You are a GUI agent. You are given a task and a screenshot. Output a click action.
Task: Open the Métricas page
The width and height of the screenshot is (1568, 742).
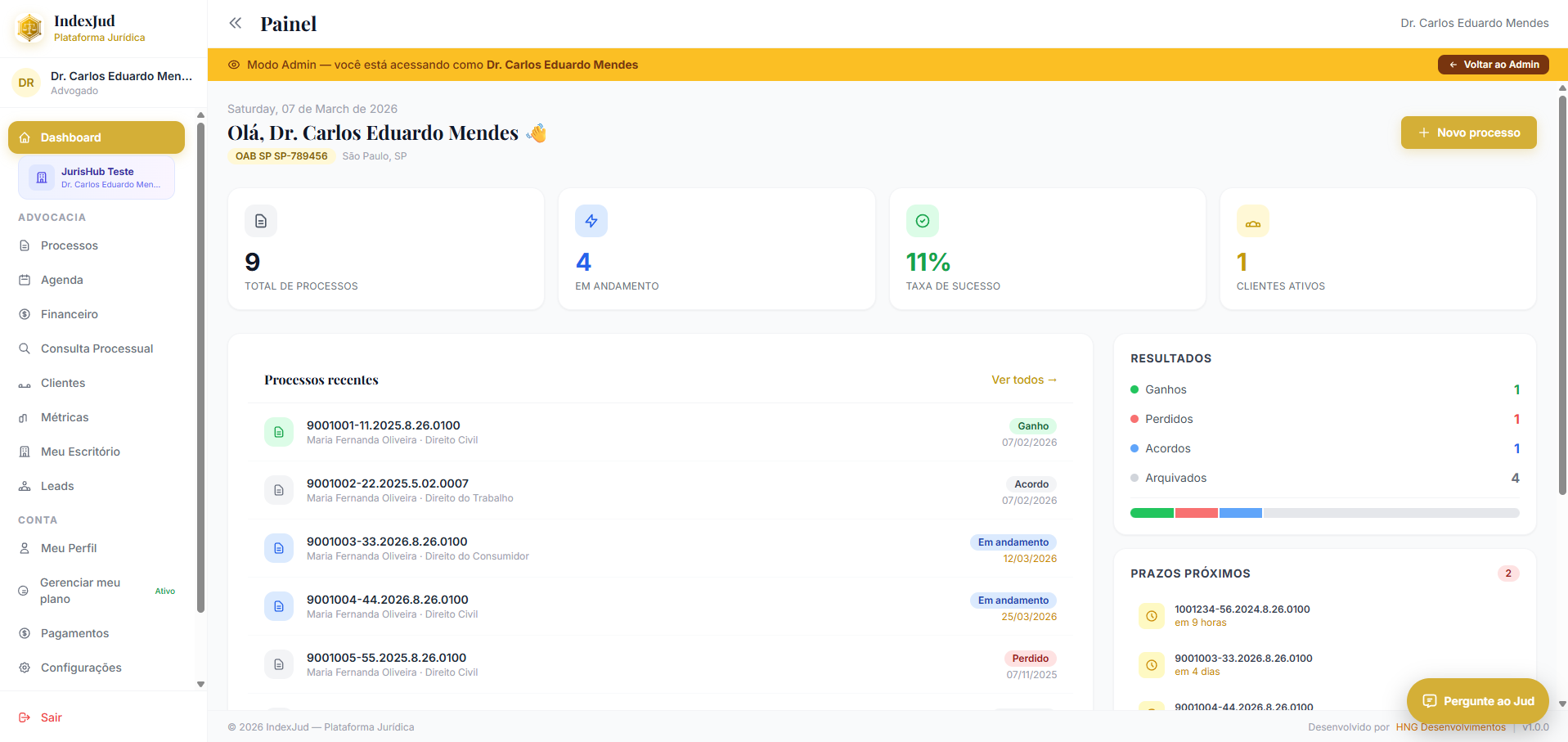pyautogui.click(x=65, y=417)
